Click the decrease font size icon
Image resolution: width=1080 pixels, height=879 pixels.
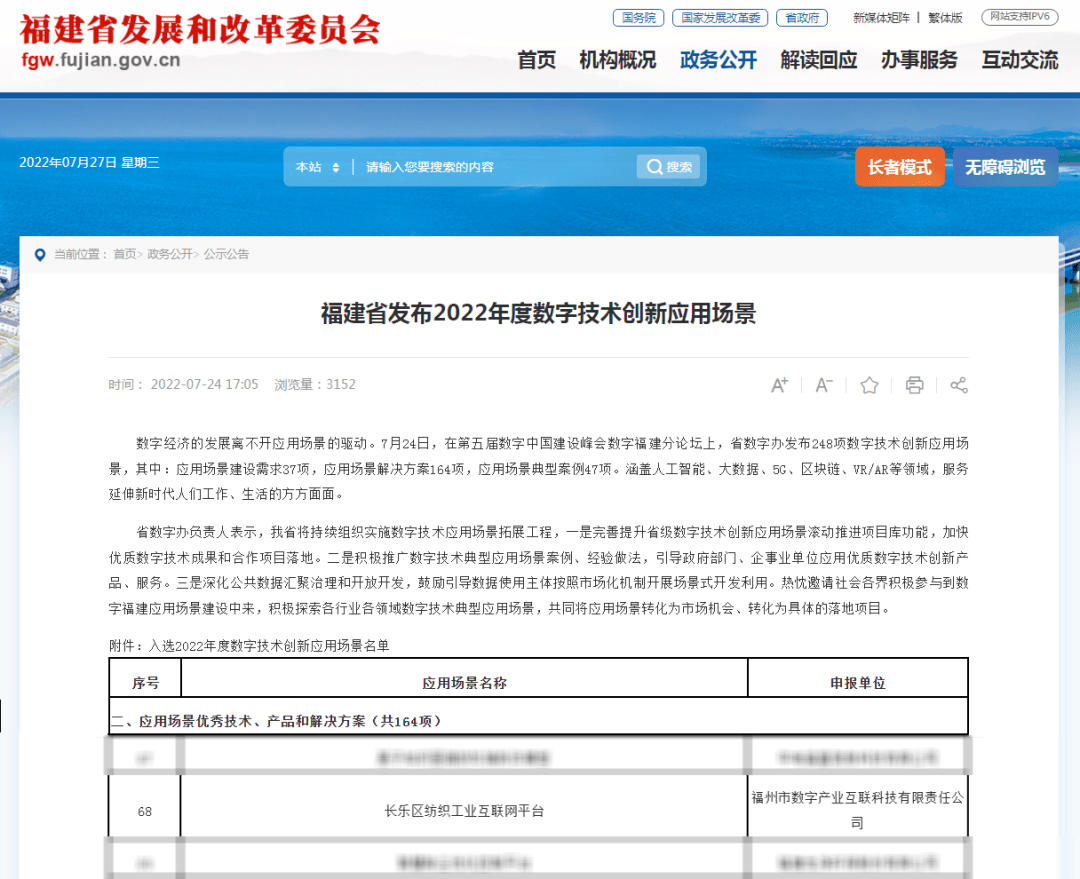824,385
